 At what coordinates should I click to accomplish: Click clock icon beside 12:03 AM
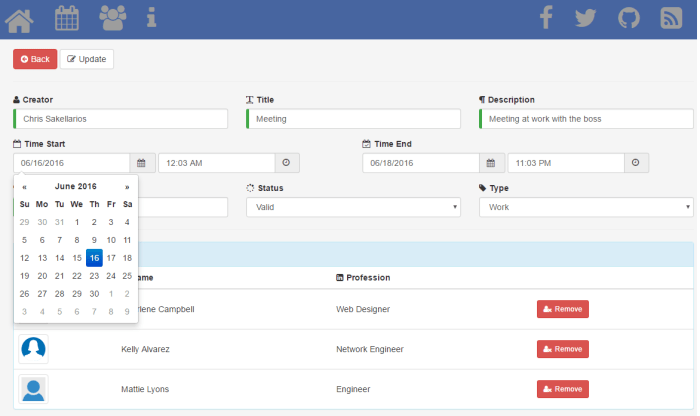286,163
